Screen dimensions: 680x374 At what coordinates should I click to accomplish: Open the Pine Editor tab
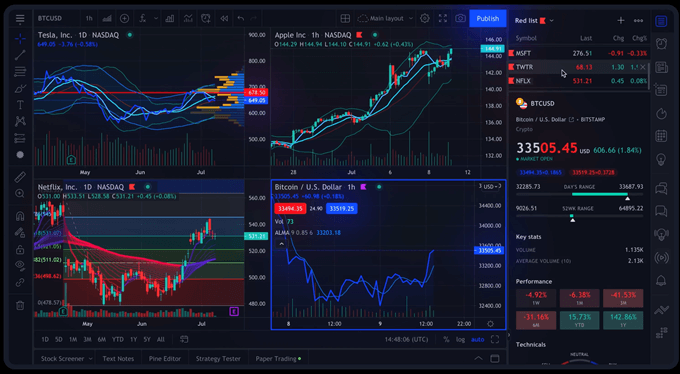click(x=165, y=359)
